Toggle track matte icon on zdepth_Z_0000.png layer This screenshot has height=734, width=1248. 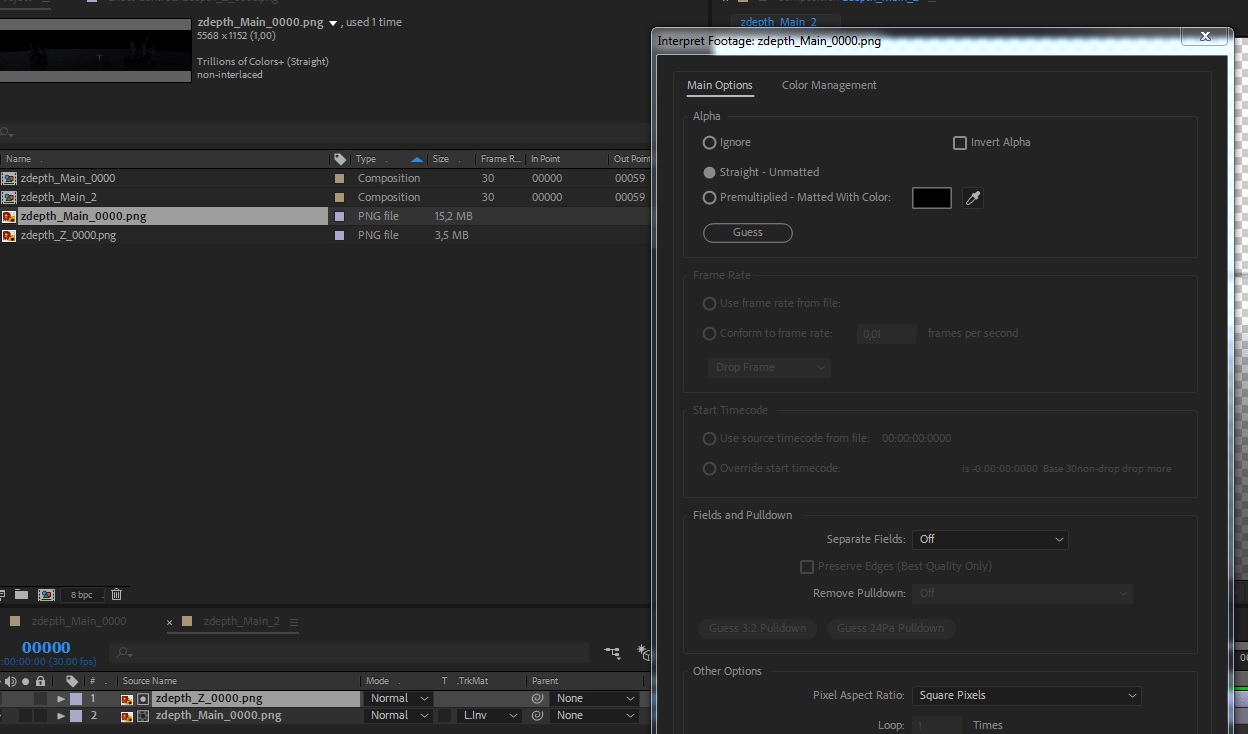(143, 698)
